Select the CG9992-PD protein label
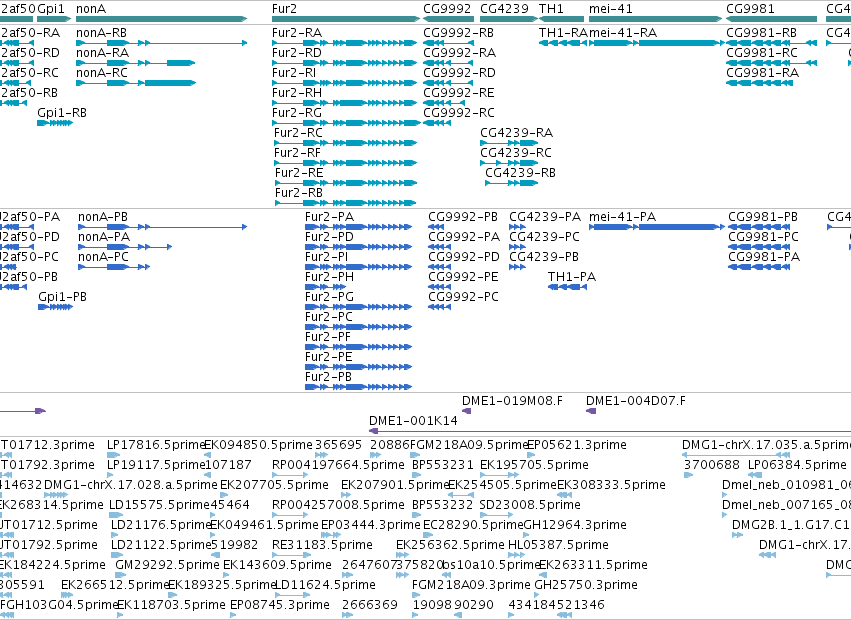Screen dimensions: 851x620 pos(464,257)
